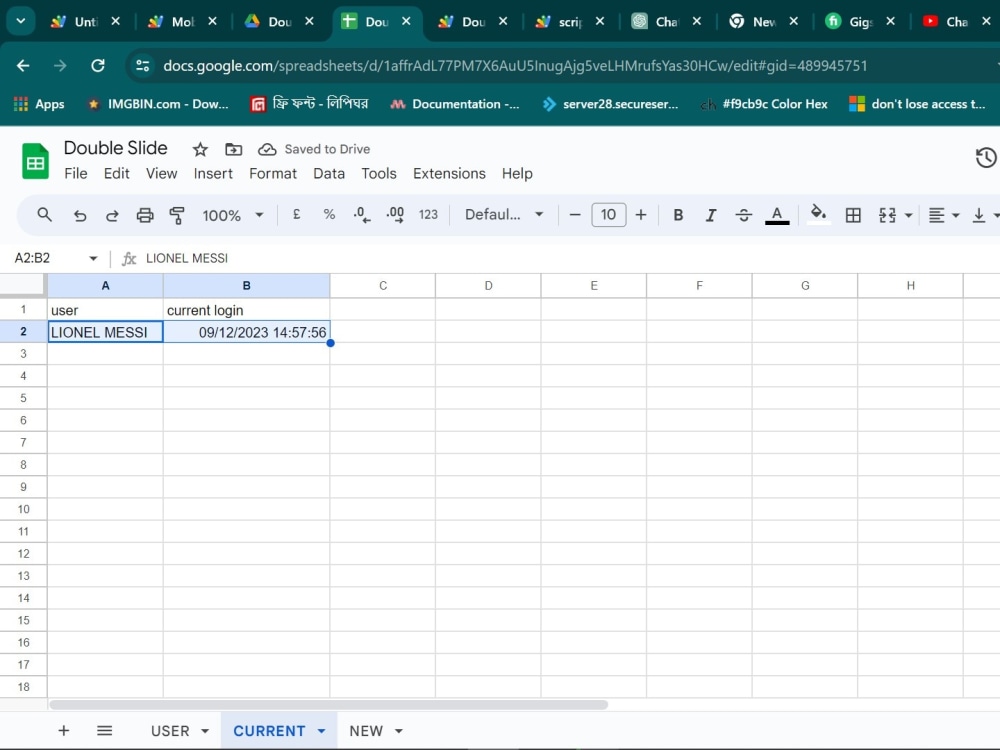Redo the last undone action
The image size is (1000, 750).
click(x=112, y=216)
